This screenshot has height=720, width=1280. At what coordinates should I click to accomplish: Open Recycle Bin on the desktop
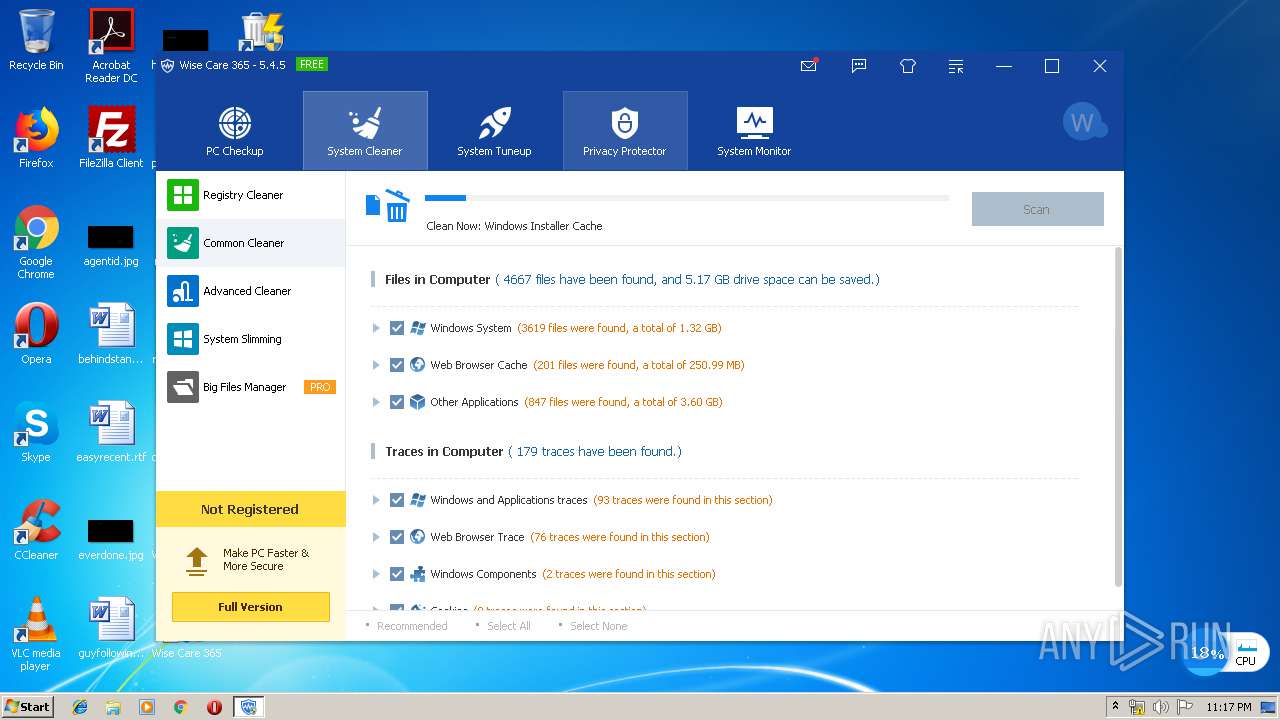(x=36, y=40)
